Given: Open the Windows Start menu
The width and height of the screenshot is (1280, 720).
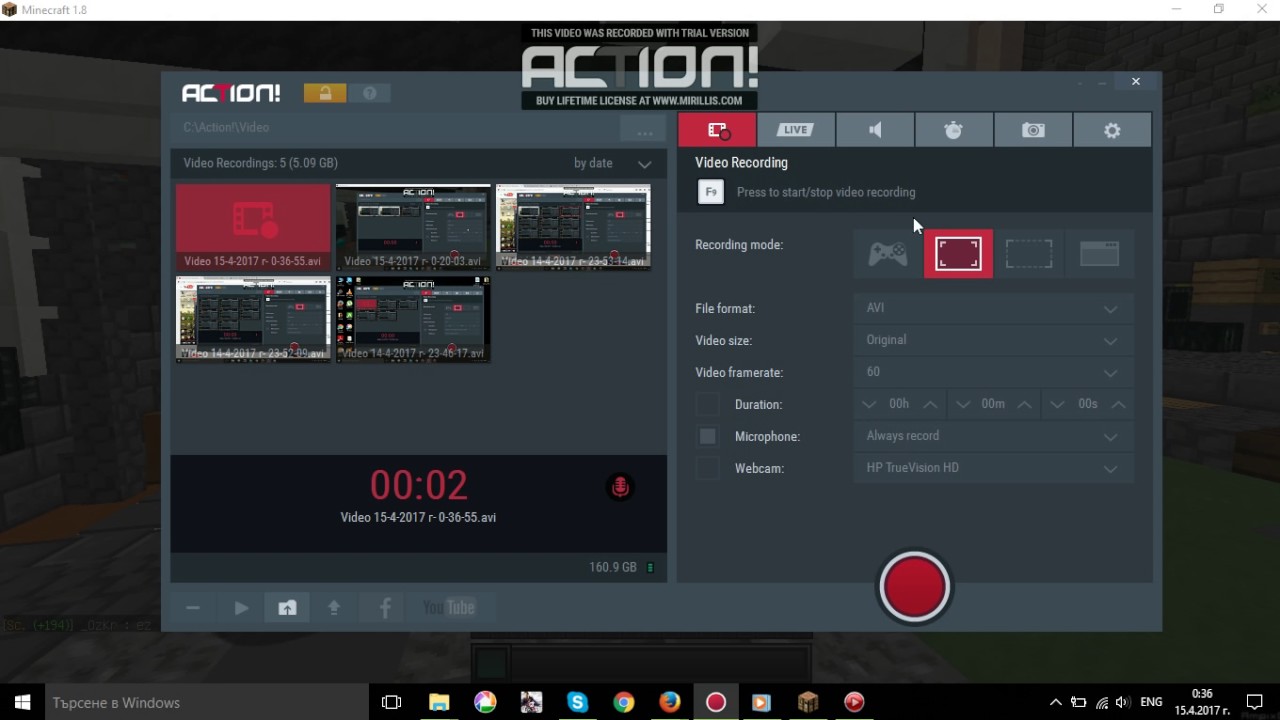Looking at the screenshot, I should tap(22, 702).
